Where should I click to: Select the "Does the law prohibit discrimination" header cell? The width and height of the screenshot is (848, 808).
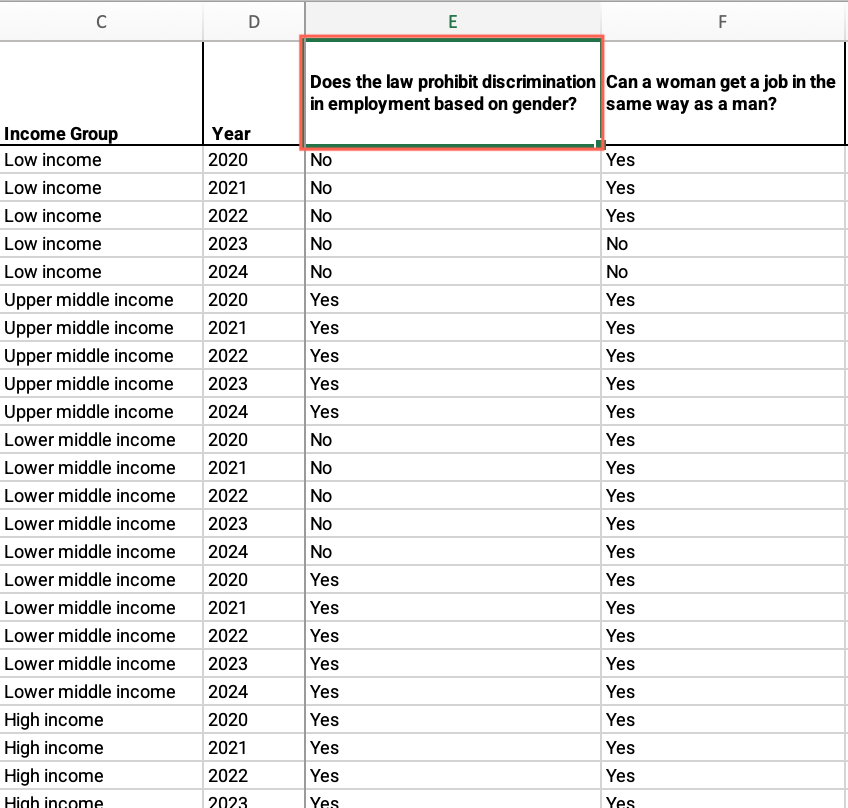tap(453, 93)
